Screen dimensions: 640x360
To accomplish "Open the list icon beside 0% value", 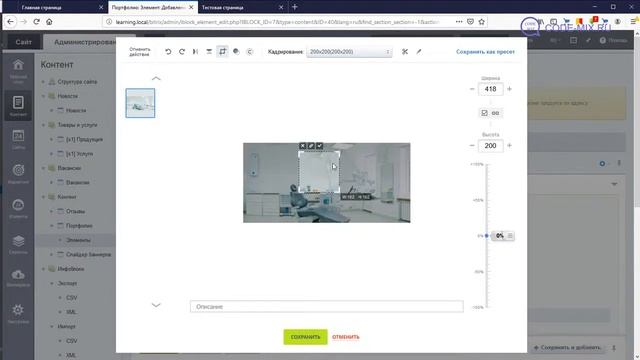I will 510,236.
